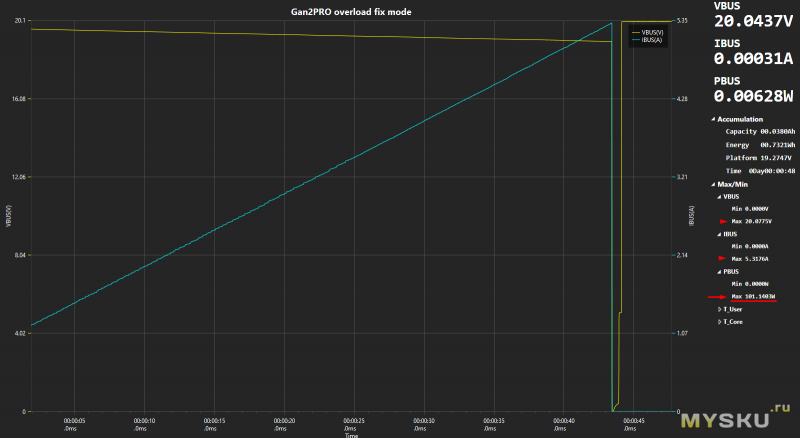This screenshot has height=438, width=800.
Task: Collapse the PBUS subsection under Max/Min
Action: [719, 272]
